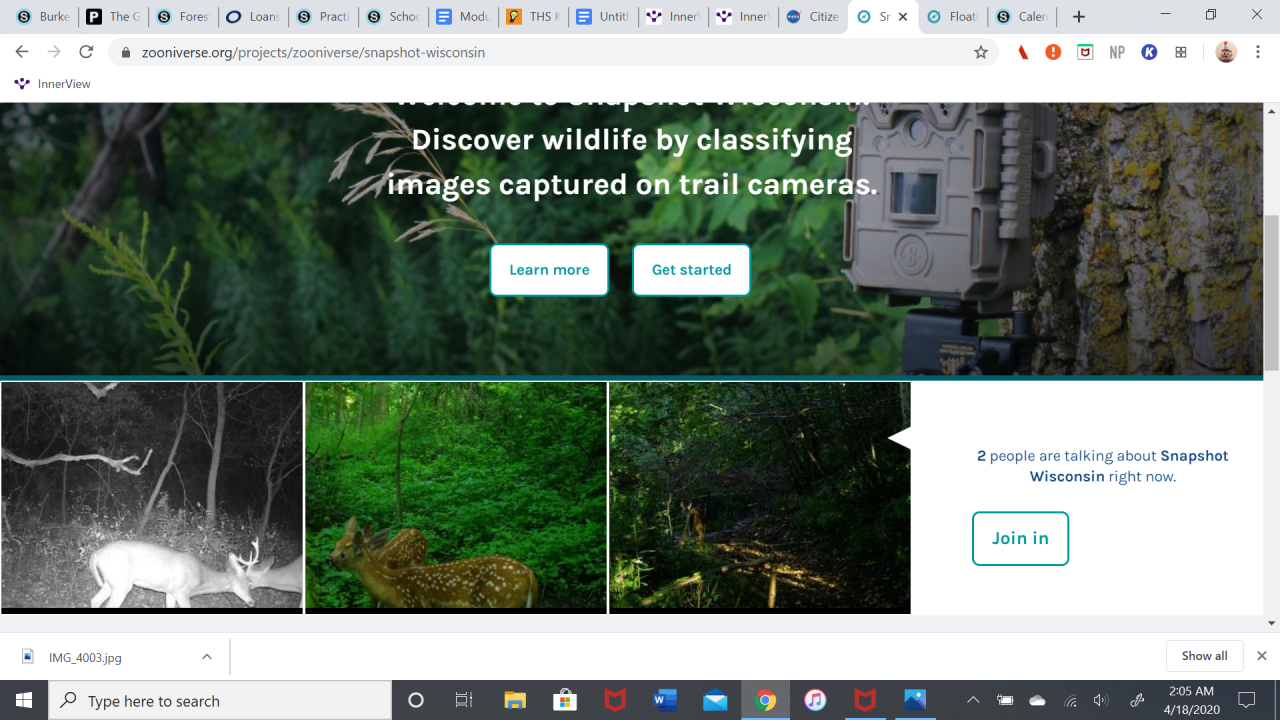1280x720 pixels.
Task: Open the Chrome profile avatar
Action: coord(1226,52)
